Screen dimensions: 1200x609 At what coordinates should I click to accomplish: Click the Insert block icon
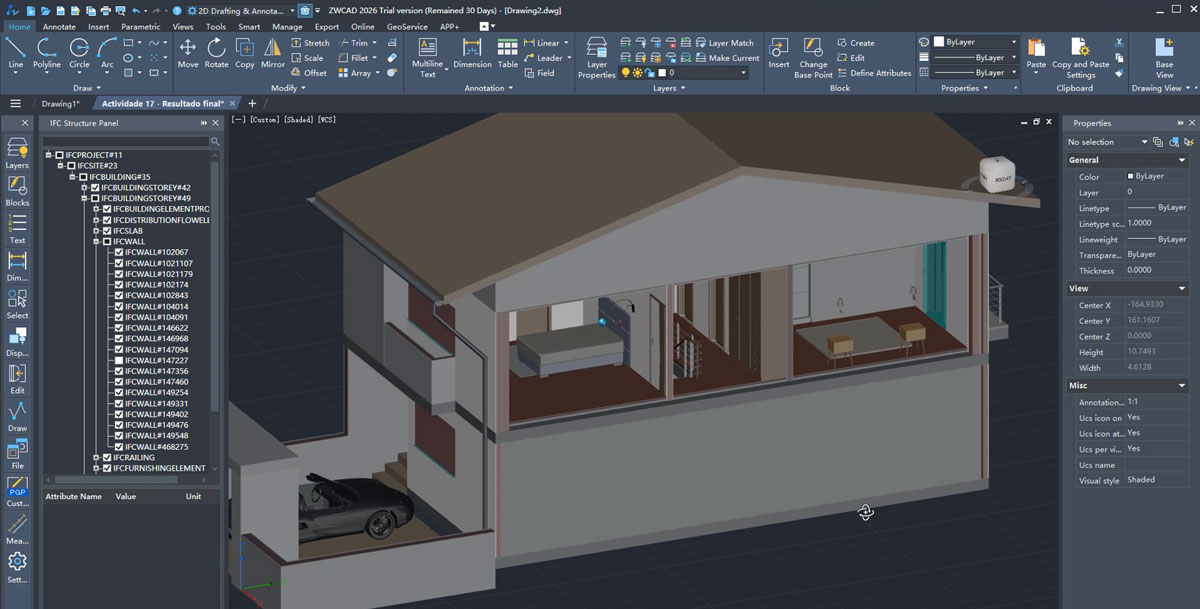pyautogui.click(x=779, y=52)
